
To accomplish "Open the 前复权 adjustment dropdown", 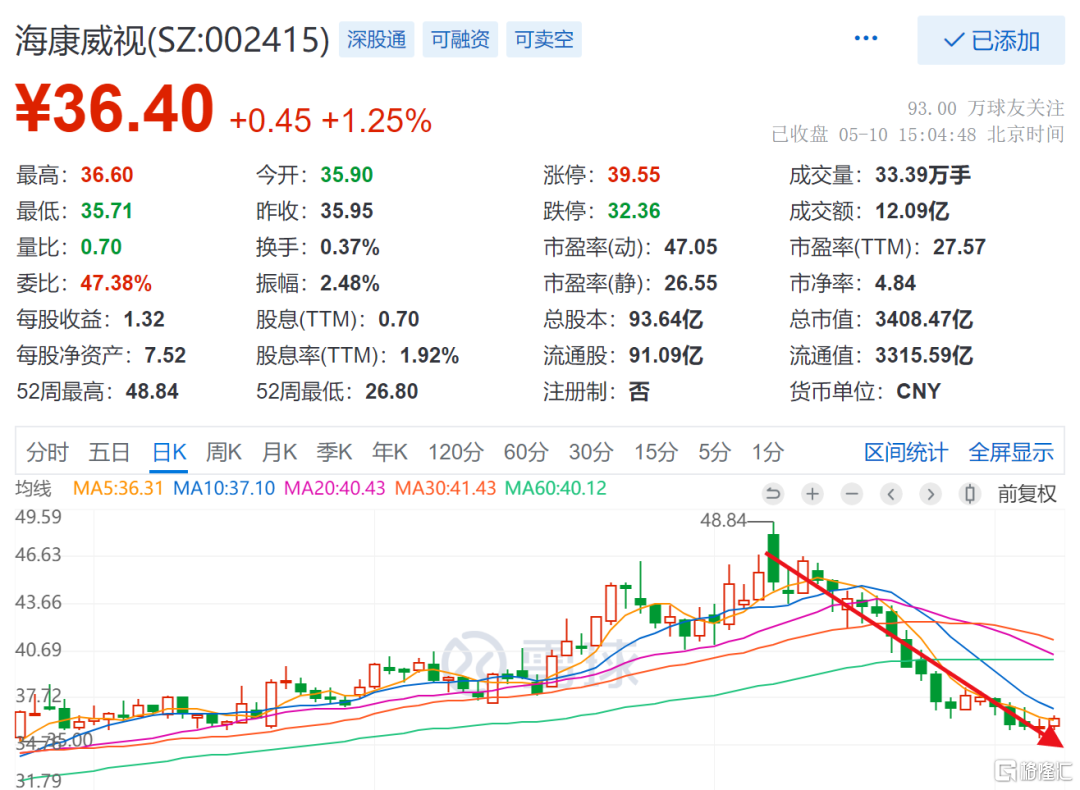I will point(1026,494).
